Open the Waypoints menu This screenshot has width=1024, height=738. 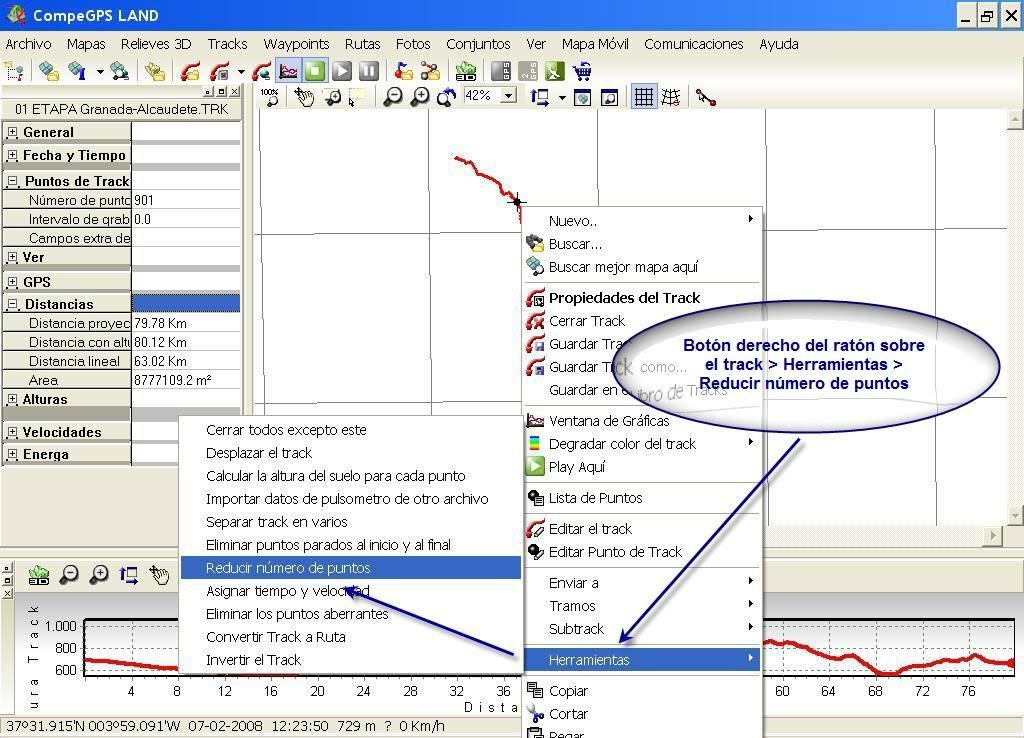[x=296, y=44]
